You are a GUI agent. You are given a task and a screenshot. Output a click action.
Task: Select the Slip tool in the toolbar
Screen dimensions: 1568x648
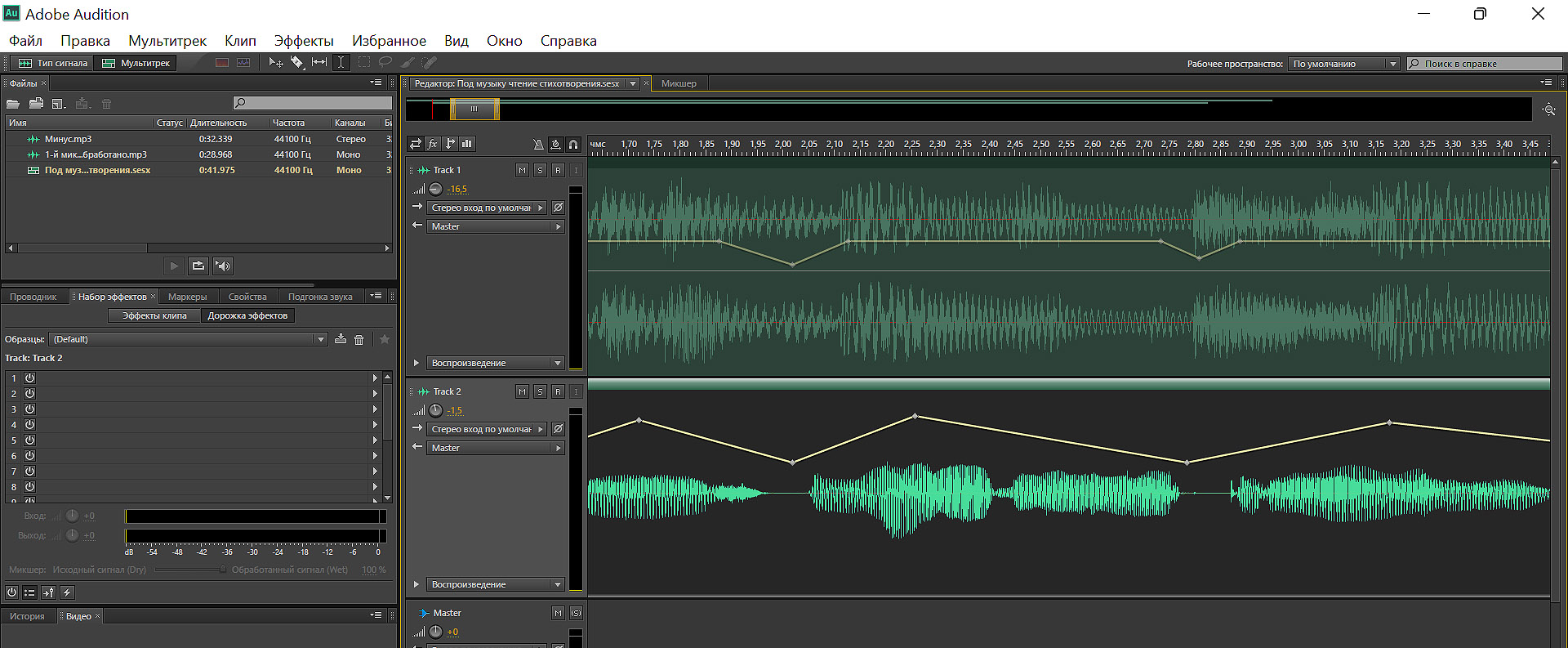[319, 63]
